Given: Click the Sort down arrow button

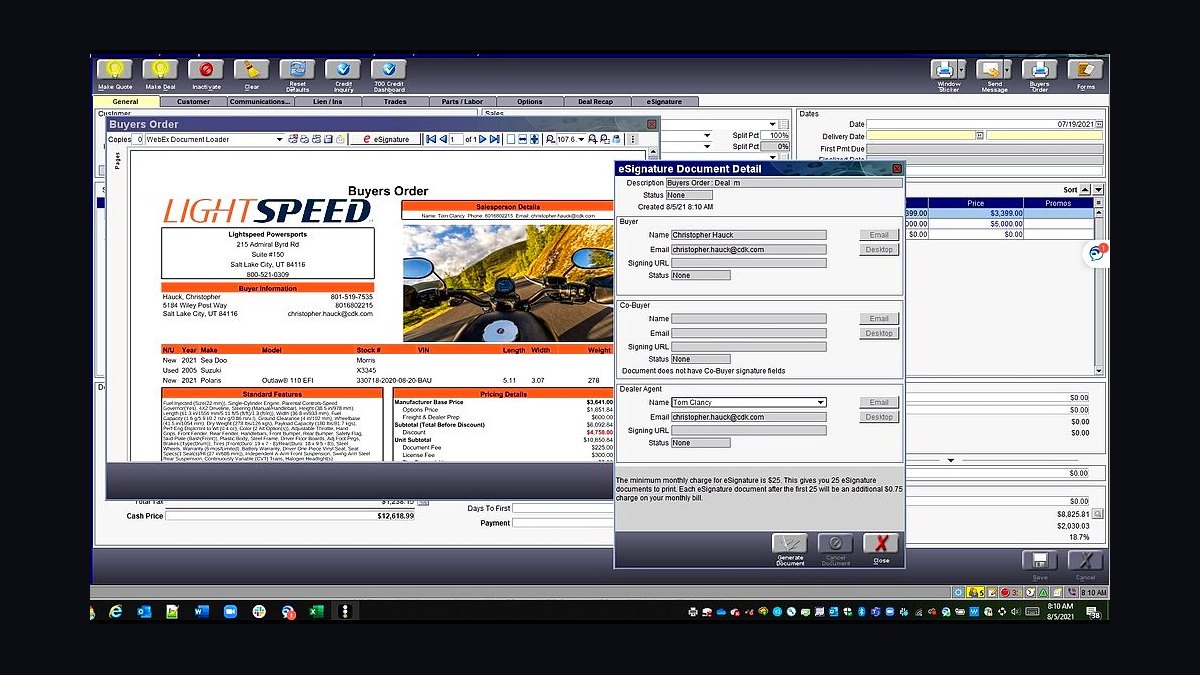Looking at the screenshot, I should tap(1098, 189).
